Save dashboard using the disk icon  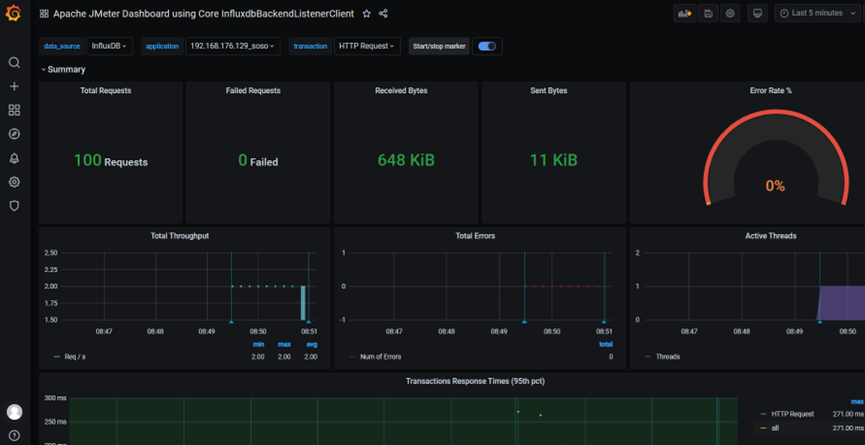708,13
